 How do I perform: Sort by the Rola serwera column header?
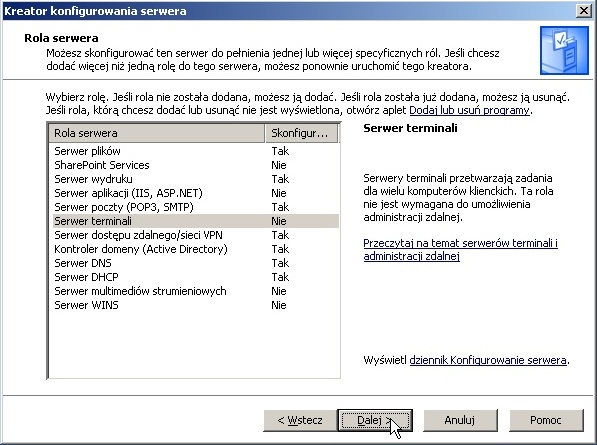(x=156, y=133)
